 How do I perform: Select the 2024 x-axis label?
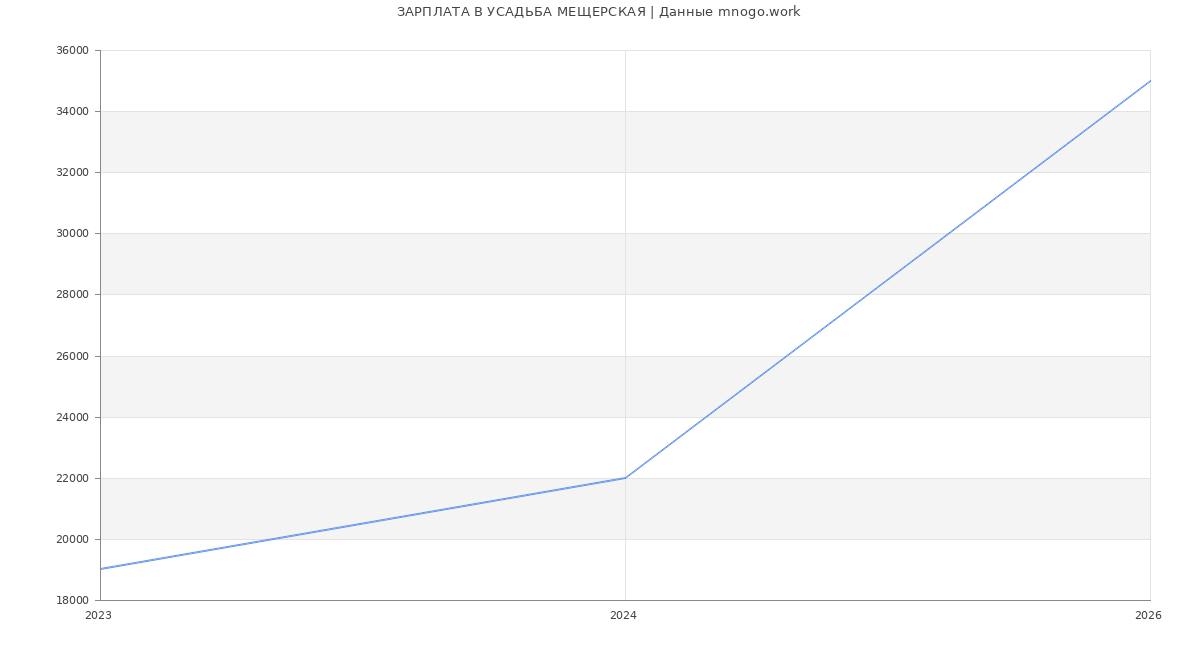(623, 616)
